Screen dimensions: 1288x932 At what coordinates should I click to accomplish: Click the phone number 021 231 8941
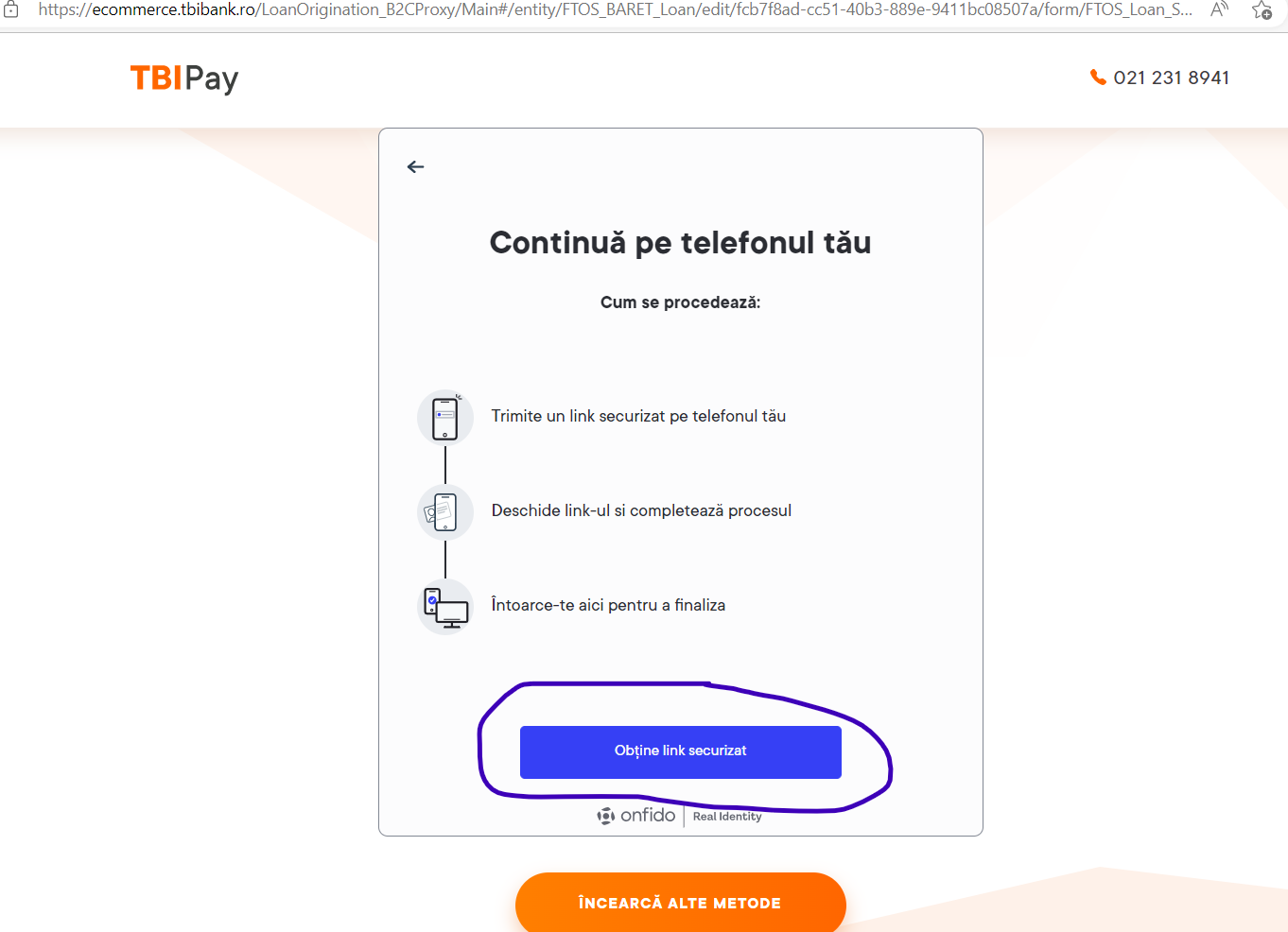pyautogui.click(x=1172, y=77)
